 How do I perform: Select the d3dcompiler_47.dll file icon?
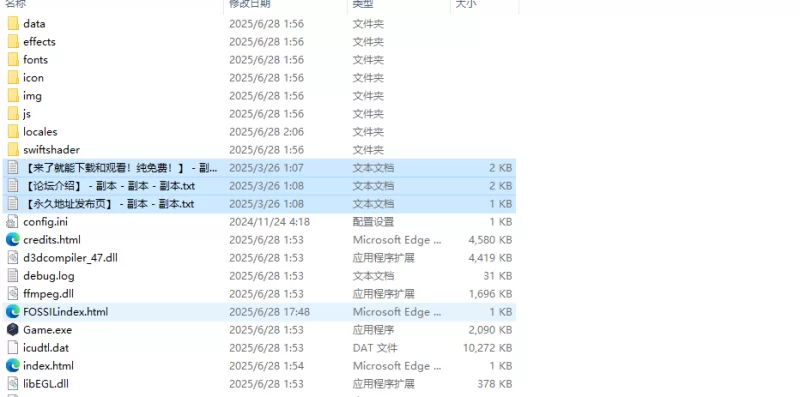pos(13,258)
